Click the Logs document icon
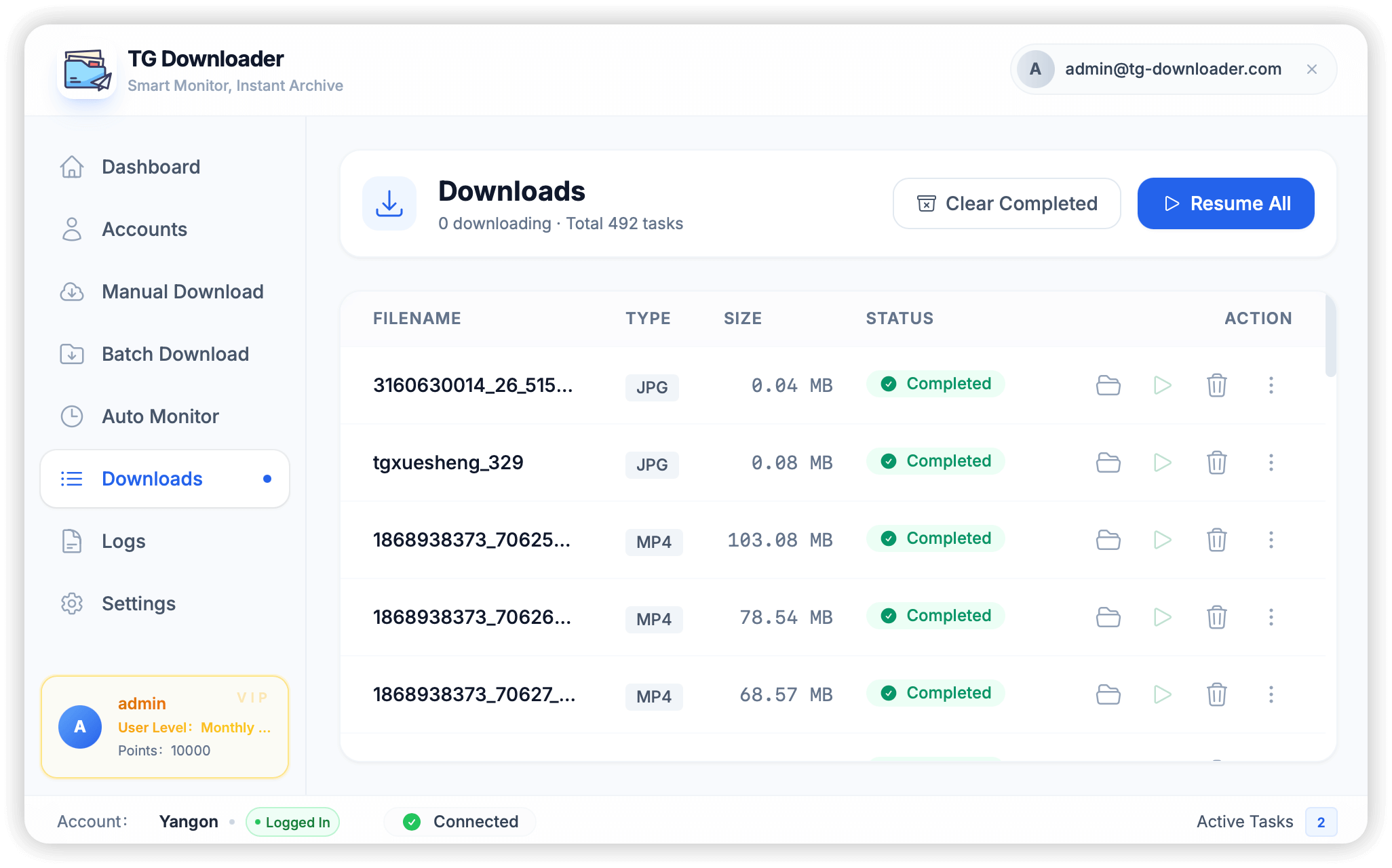The height and width of the screenshot is (868, 1392). coord(72,541)
